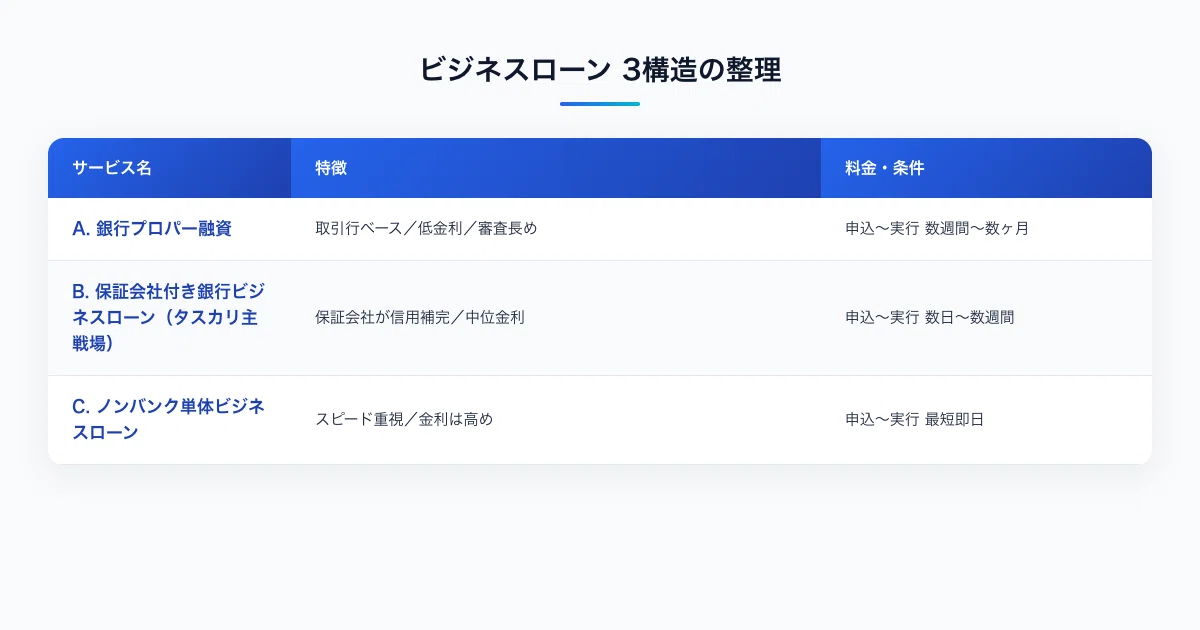Screen dimensions: 1200x630
Task: Click 最短即日 in the last row
Action: click(x=955, y=419)
